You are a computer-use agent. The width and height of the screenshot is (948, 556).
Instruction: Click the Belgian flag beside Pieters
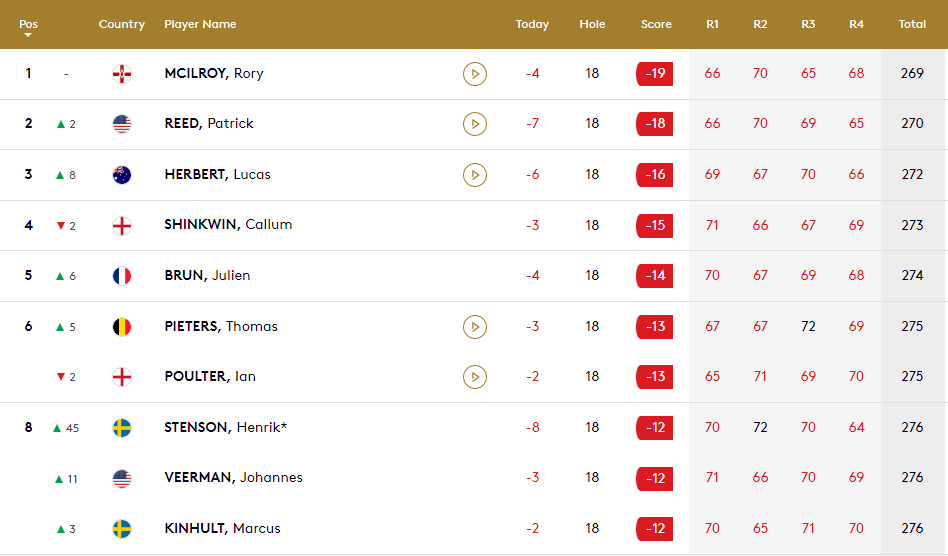click(x=122, y=327)
